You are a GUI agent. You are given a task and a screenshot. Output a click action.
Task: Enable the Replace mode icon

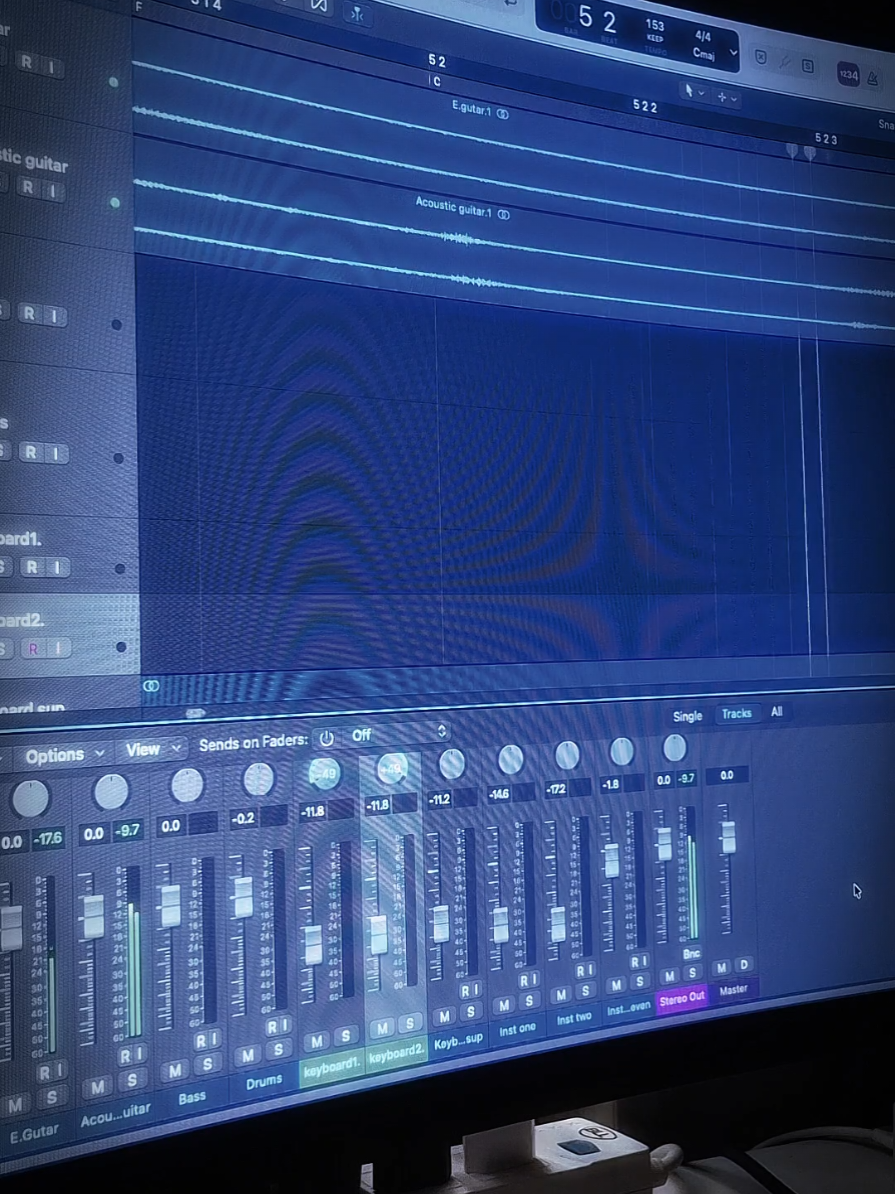pos(761,57)
